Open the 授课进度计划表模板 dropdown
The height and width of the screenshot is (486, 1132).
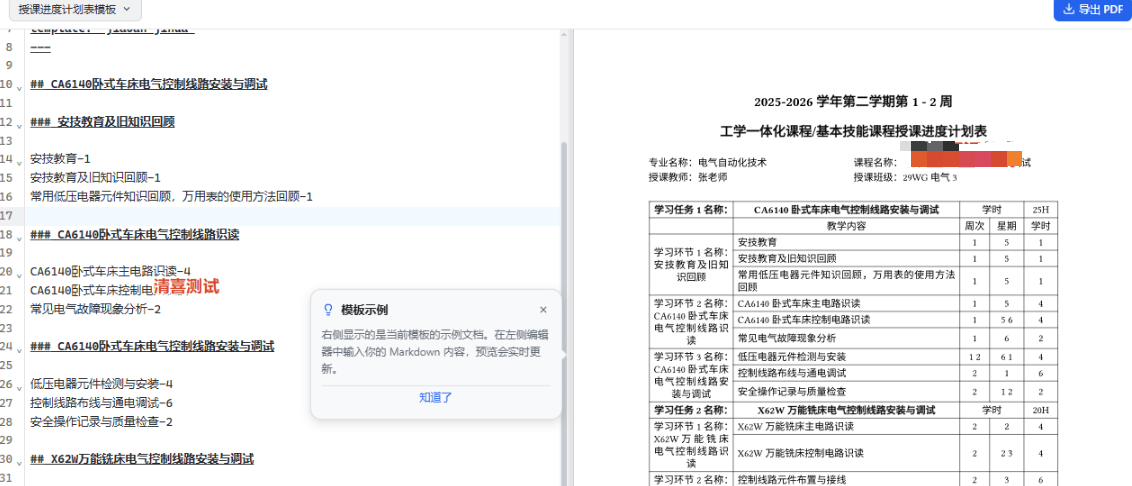click(74, 9)
